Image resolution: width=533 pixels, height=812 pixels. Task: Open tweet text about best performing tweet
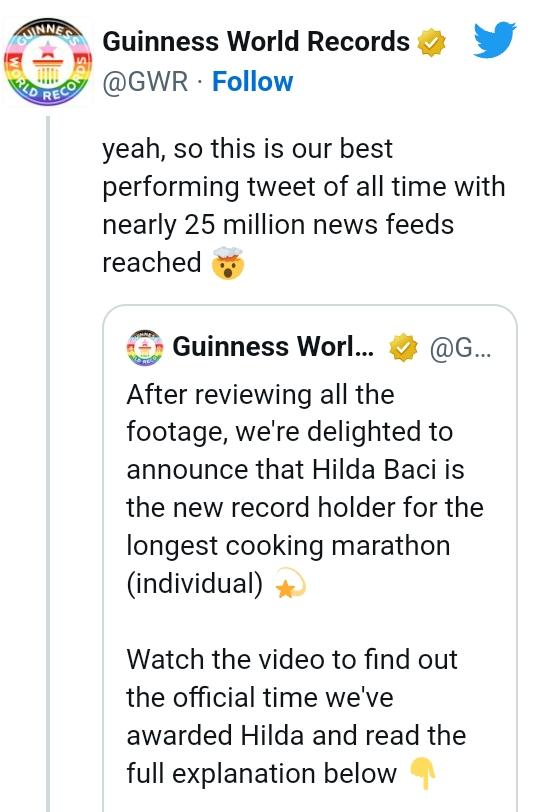[x=304, y=206]
